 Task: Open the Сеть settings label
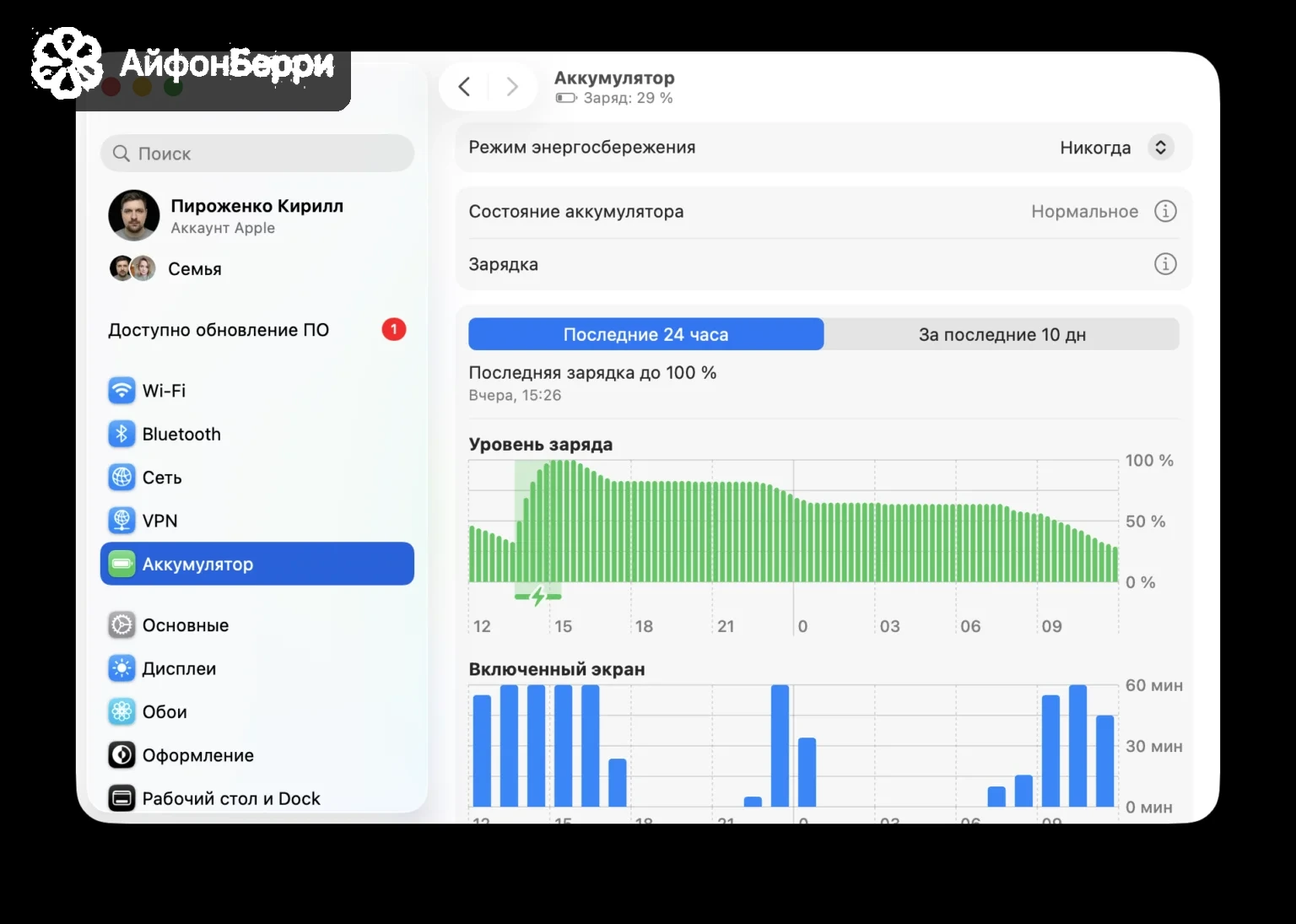162,478
